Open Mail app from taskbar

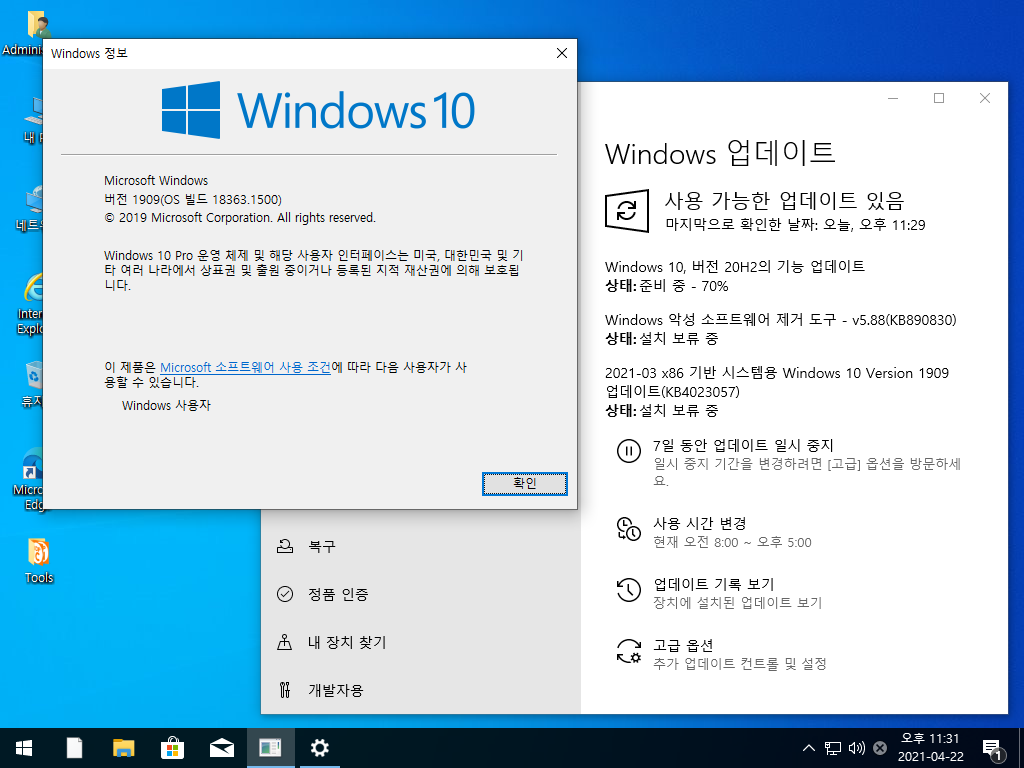pyautogui.click(x=221, y=748)
